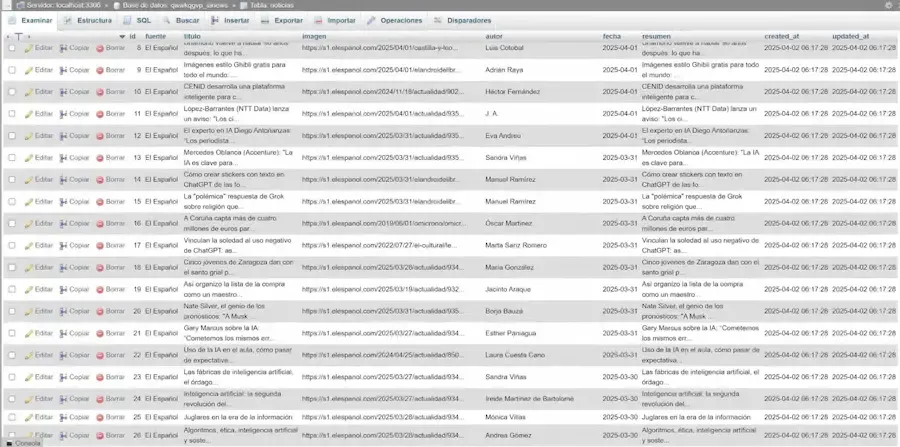Click the red Borrar icon for row 14
Image resolution: width=900 pixels, height=447 pixels.
(x=100, y=180)
